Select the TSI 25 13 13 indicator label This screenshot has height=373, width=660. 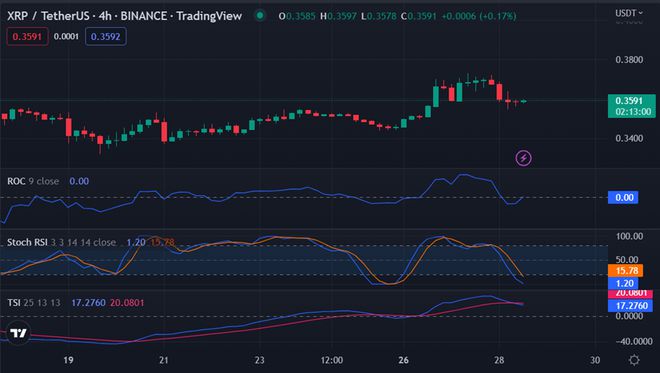pyautogui.click(x=34, y=303)
